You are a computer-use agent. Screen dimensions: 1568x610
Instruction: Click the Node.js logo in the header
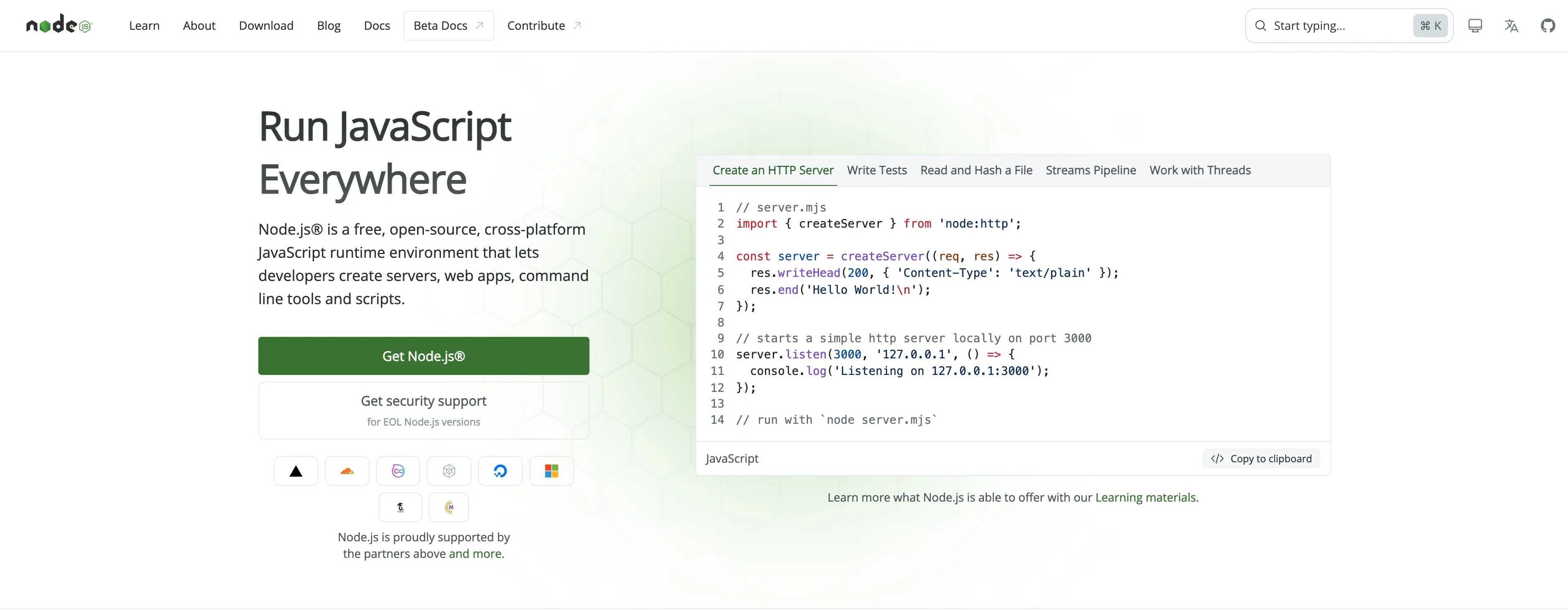click(x=58, y=25)
